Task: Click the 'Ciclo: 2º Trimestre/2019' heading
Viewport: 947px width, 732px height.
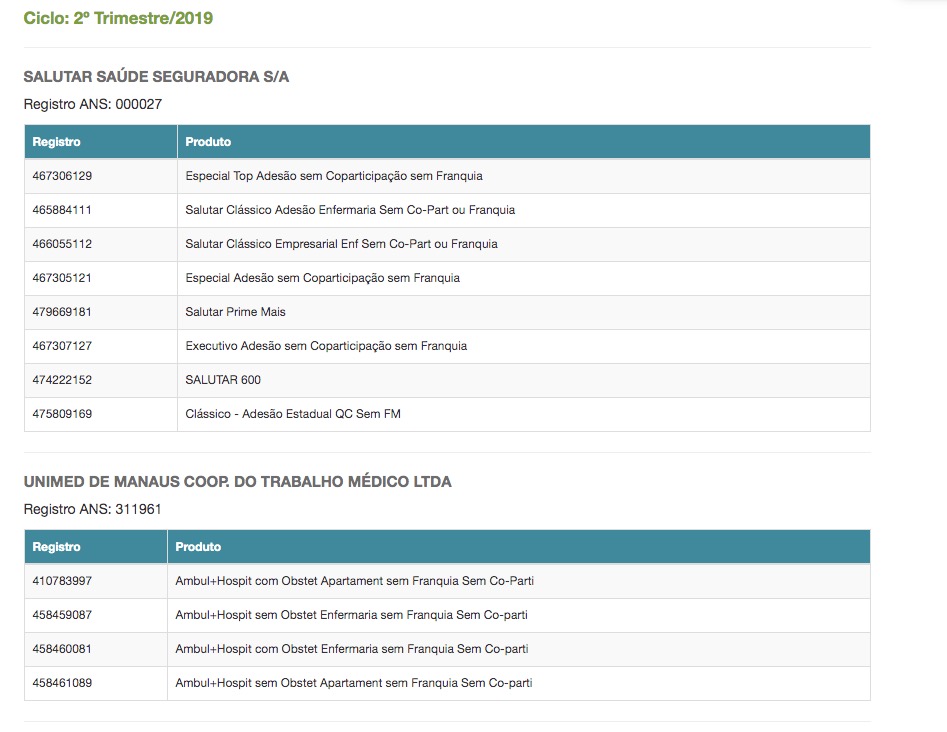Action: pos(118,18)
